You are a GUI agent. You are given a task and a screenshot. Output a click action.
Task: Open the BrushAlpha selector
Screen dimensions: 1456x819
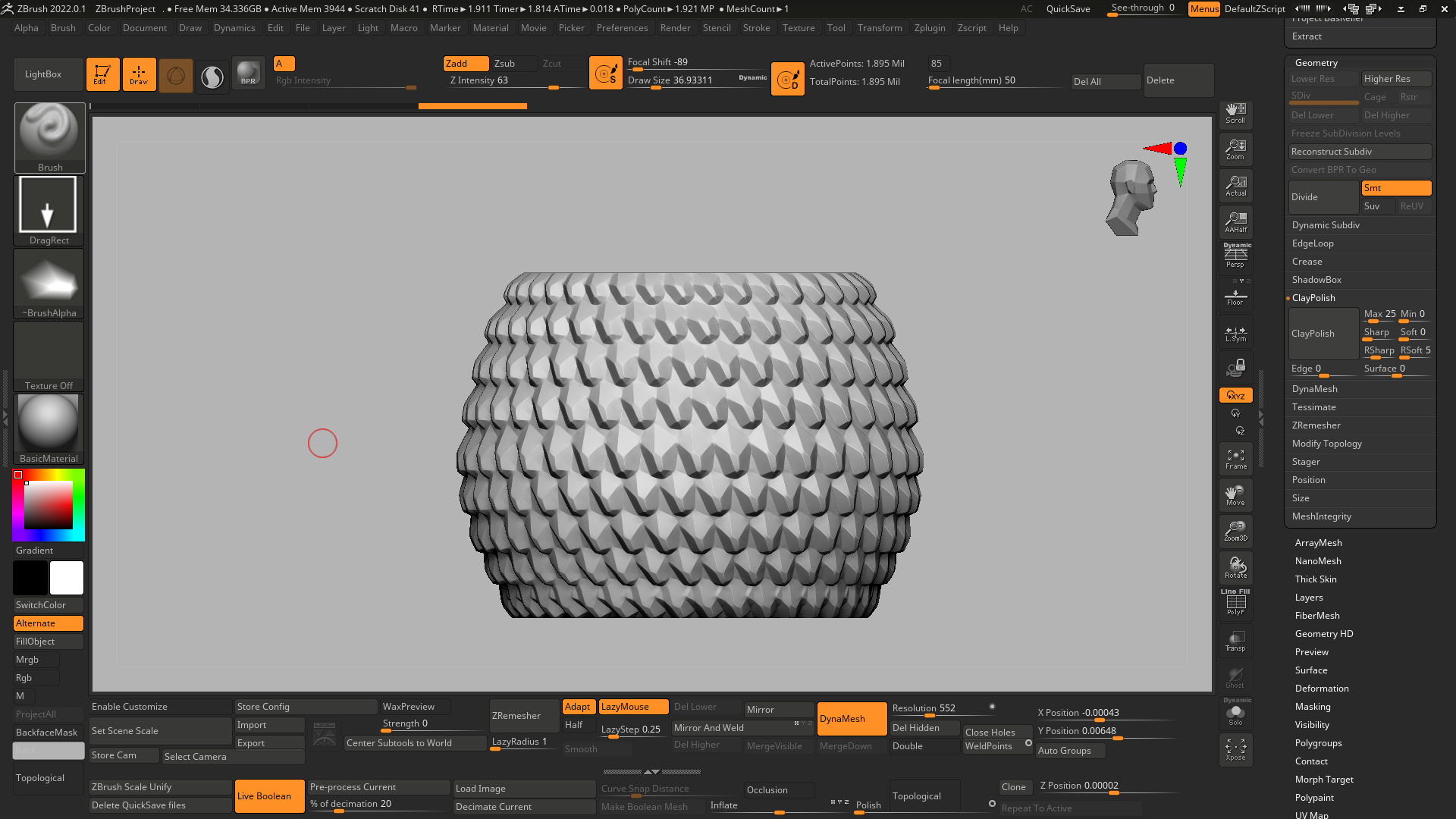pyautogui.click(x=49, y=283)
